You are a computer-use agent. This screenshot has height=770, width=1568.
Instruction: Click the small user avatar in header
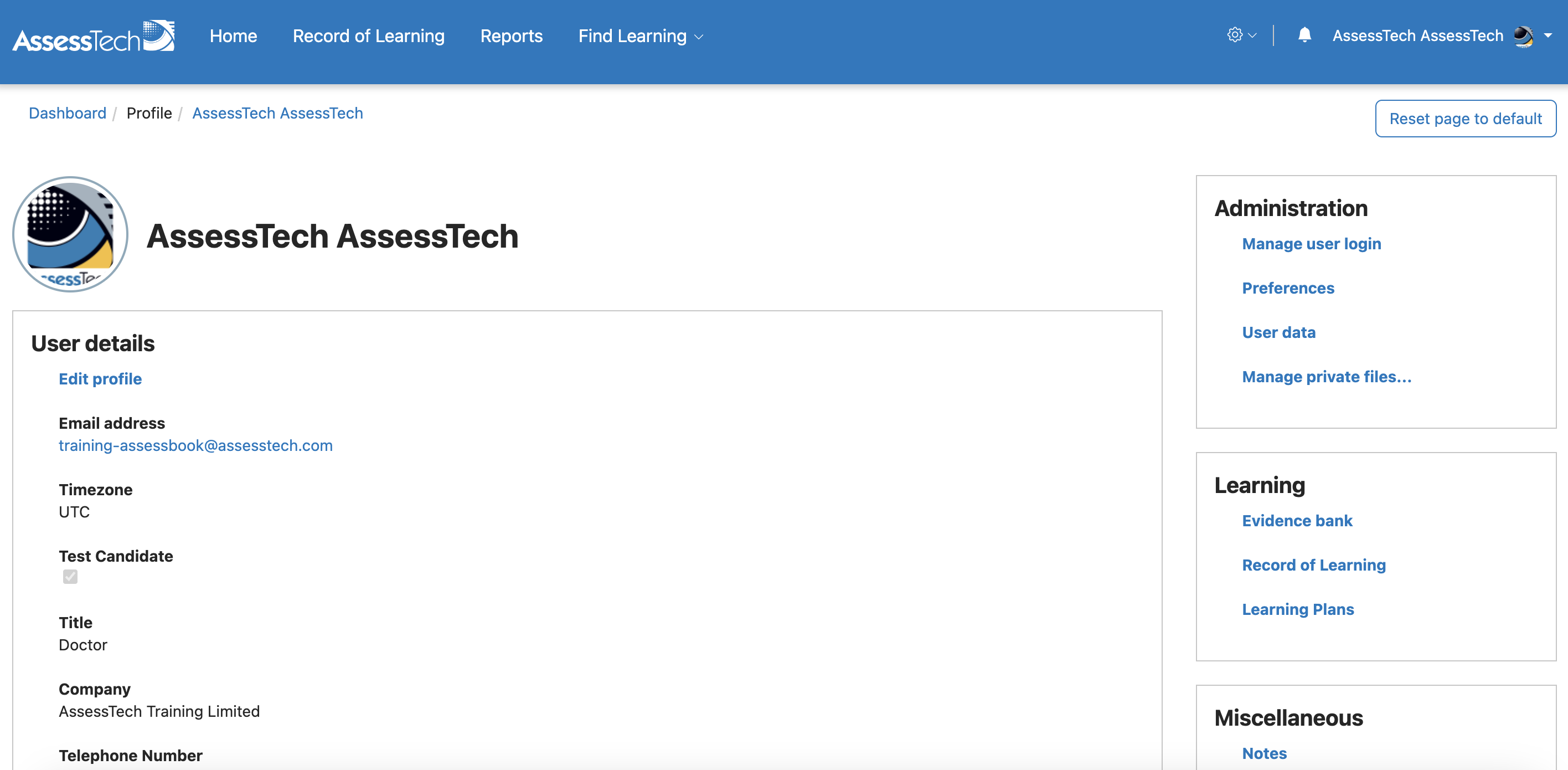pyautogui.click(x=1524, y=36)
